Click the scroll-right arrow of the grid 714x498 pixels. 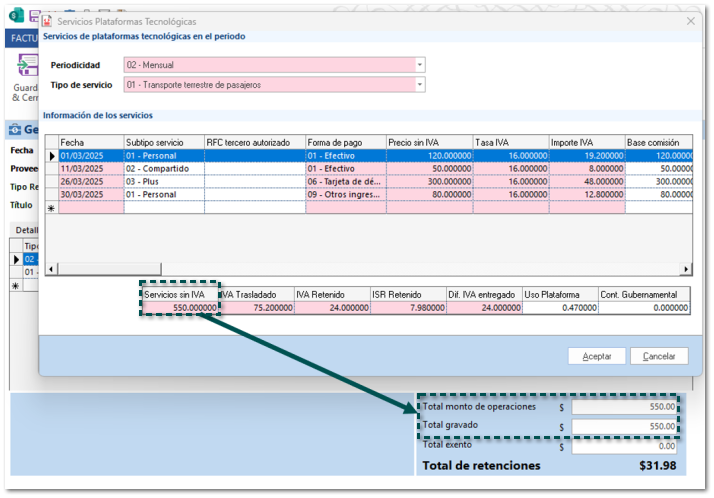point(686,269)
